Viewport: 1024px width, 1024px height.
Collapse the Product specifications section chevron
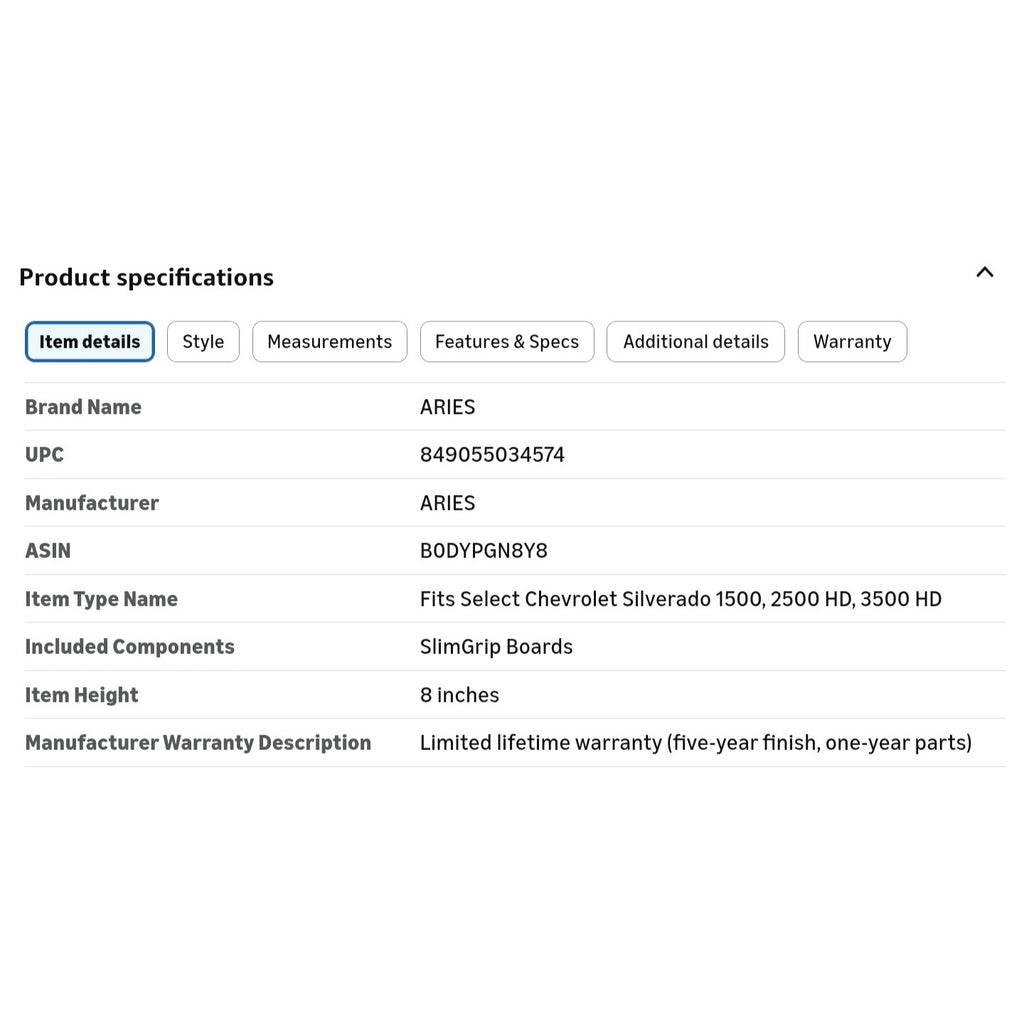(984, 272)
